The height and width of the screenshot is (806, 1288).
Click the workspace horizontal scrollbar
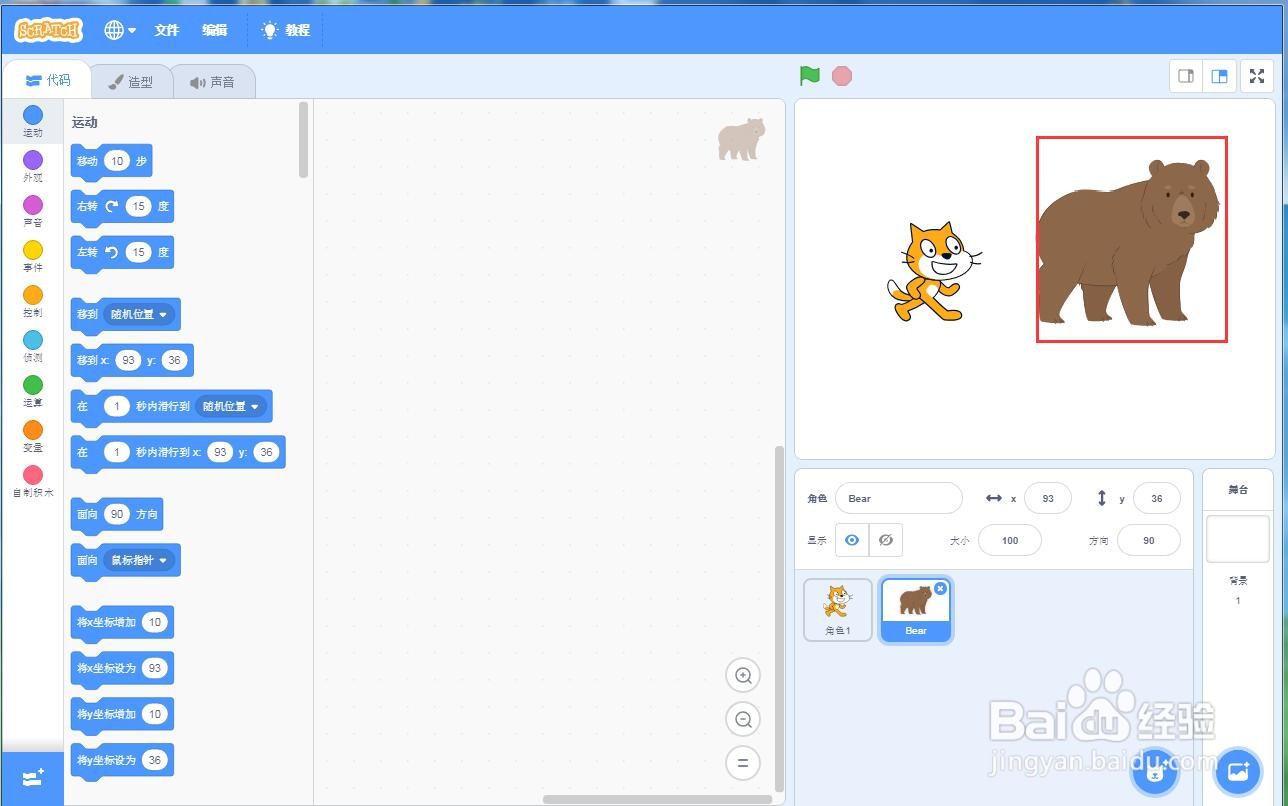tap(657, 799)
